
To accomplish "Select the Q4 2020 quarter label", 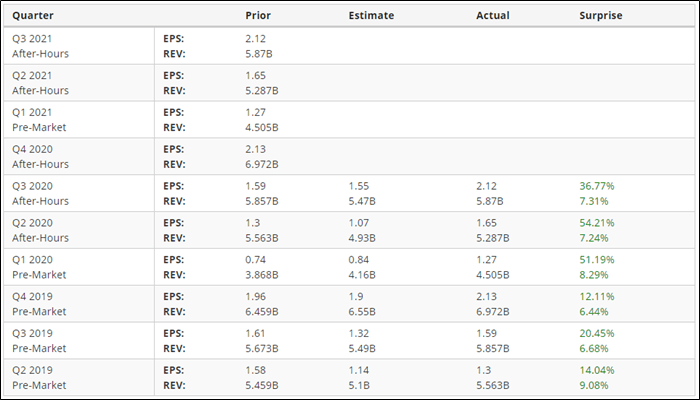I will pos(34,149).
